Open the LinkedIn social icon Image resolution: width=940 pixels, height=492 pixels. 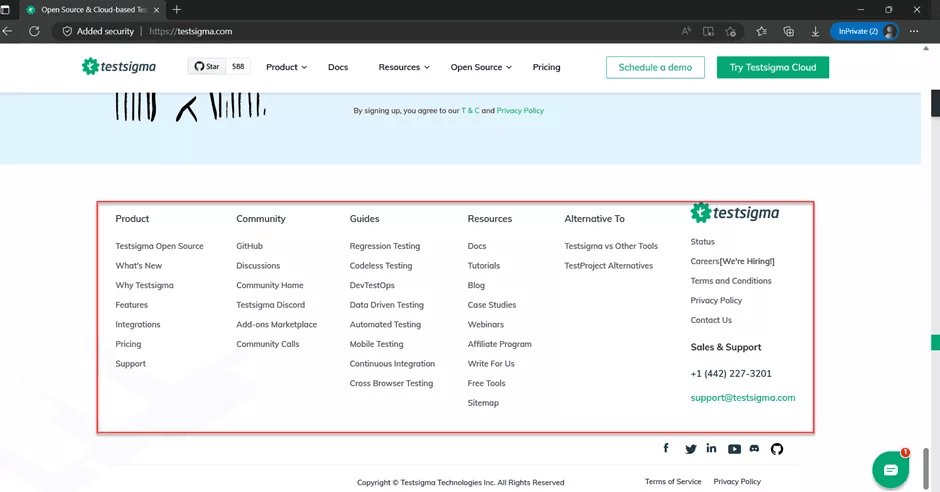[x=711, y=448]
